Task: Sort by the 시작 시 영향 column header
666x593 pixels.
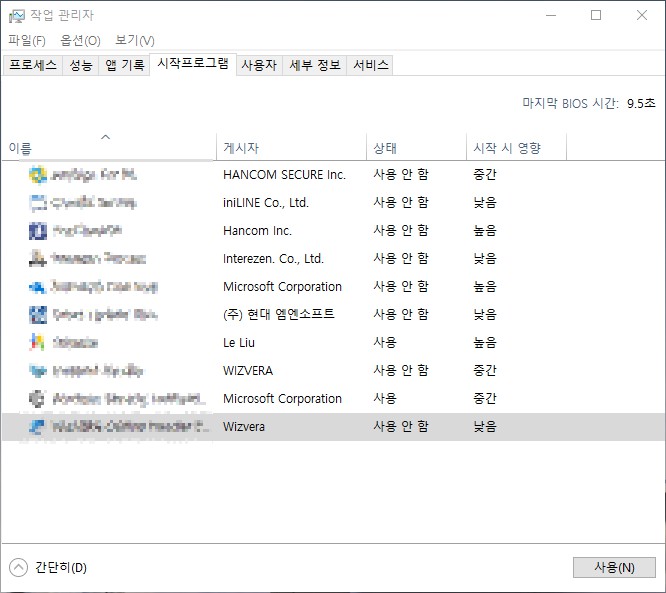Action: (516, 147)
